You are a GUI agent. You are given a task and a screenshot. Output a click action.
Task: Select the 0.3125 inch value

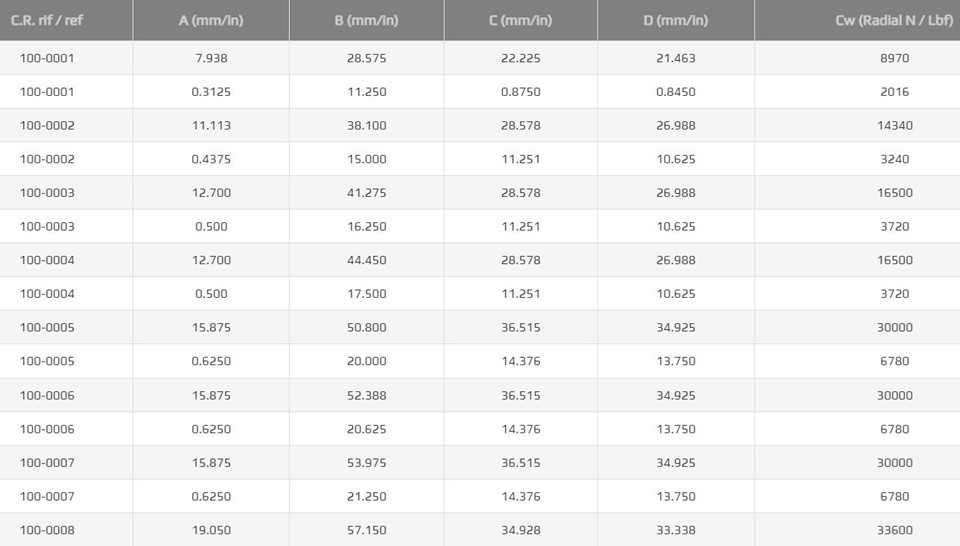coord(211,92)
